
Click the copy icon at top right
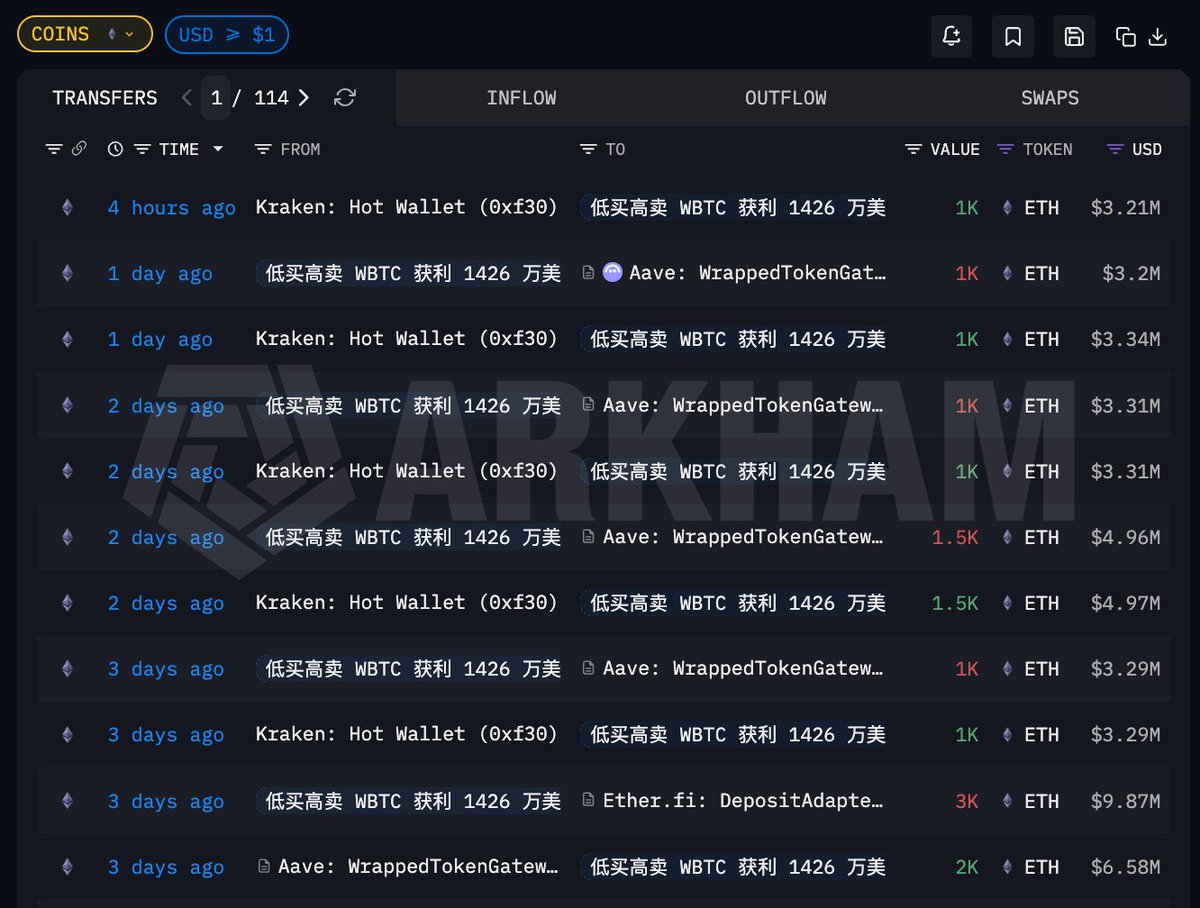1126,37
